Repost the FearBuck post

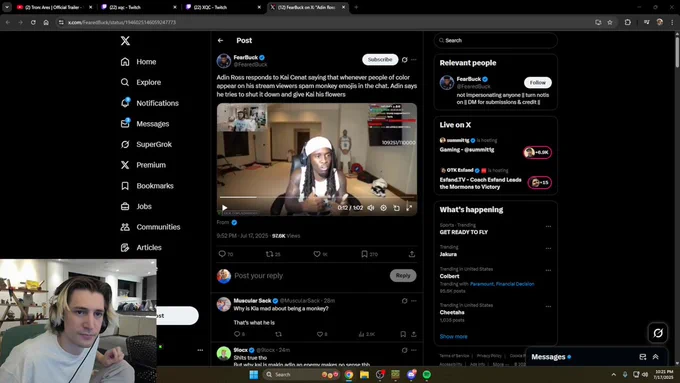coord(269,254)
